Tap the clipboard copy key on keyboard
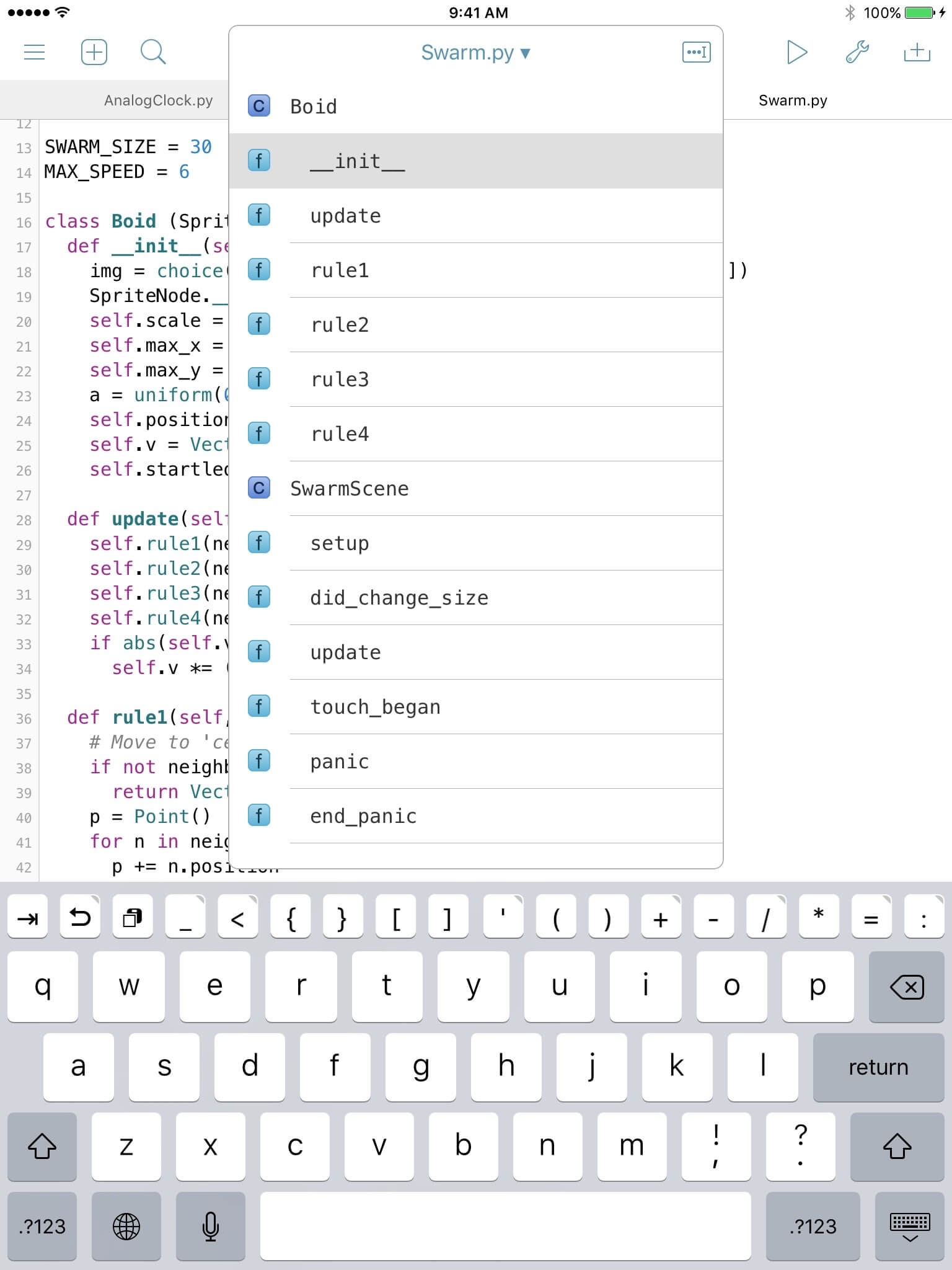952x1270 pixels. pos(133,917)
